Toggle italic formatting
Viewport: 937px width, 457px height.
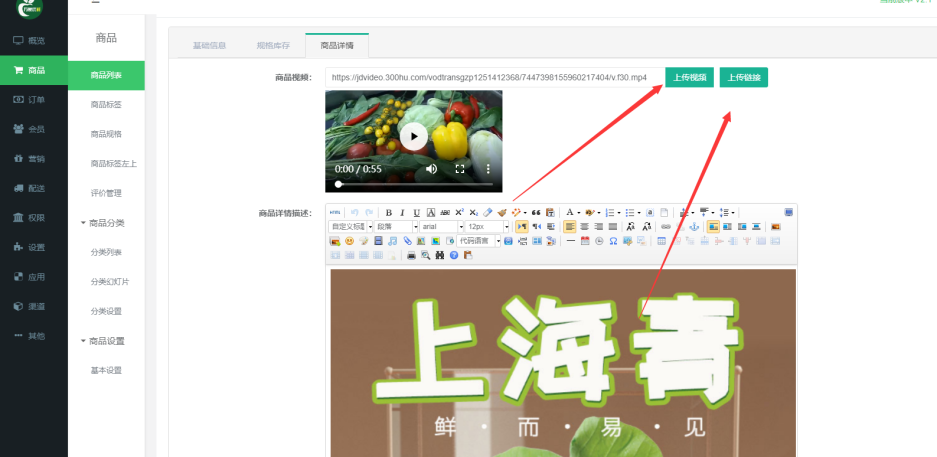(402, 213)
